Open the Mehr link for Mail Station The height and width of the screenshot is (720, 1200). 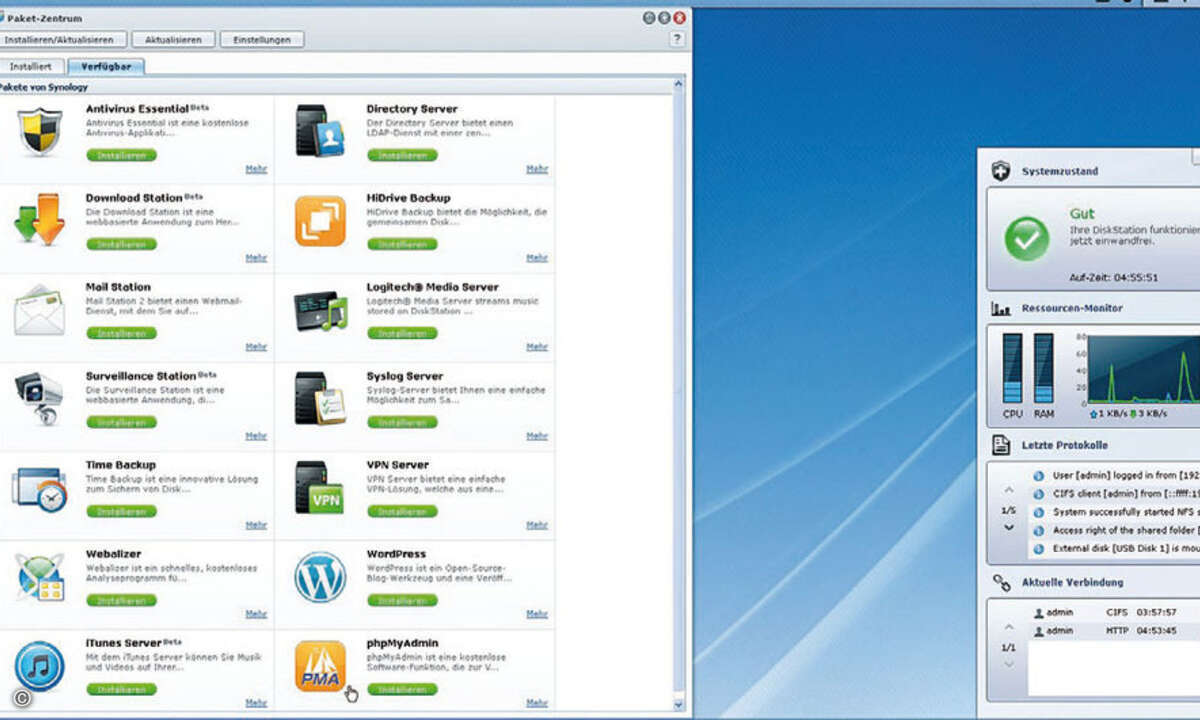tap(256, 347)
